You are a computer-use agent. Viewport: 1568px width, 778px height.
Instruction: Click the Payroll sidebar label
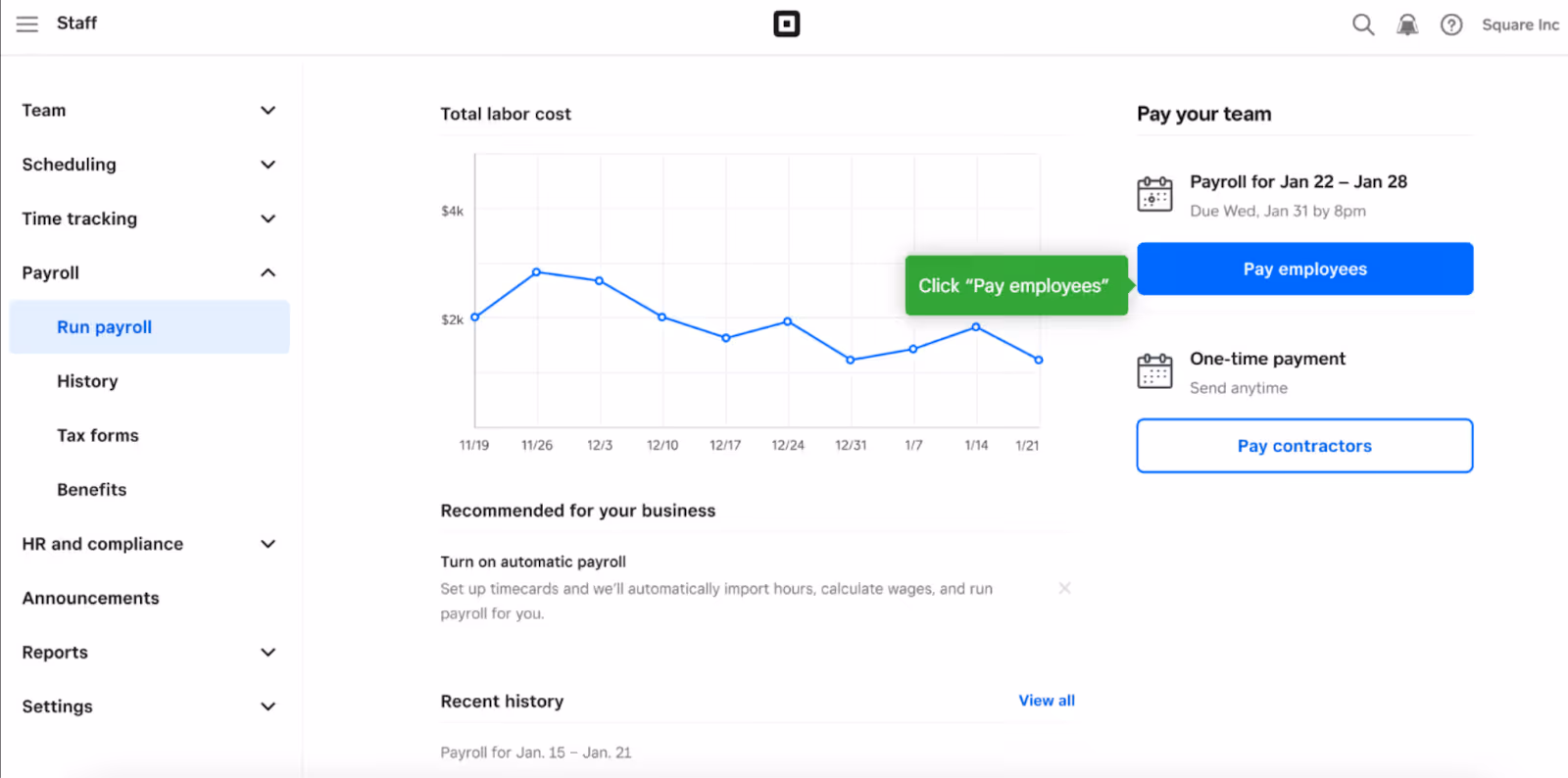(51, 272)
